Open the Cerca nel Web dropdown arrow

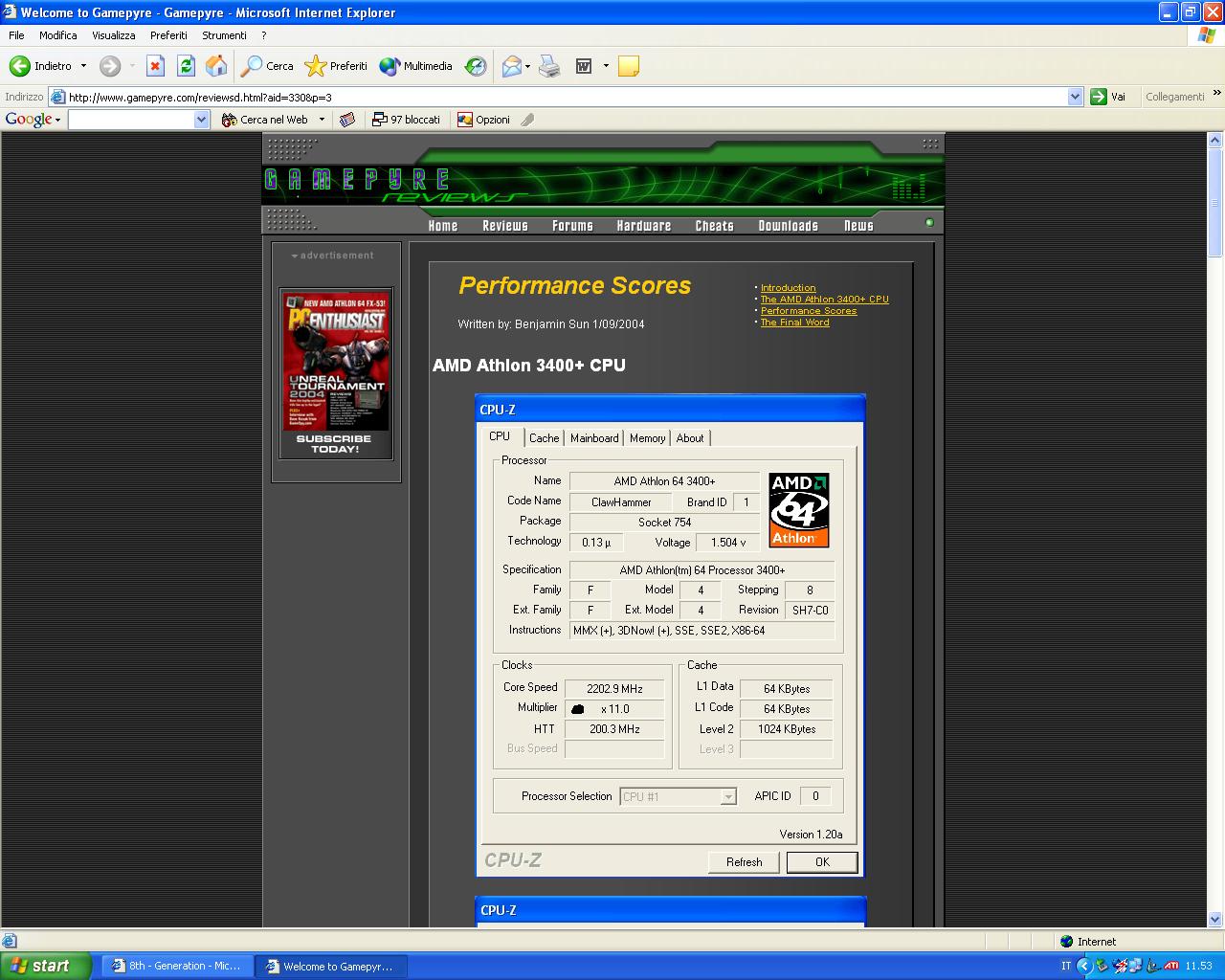click(x=322, y=120)
